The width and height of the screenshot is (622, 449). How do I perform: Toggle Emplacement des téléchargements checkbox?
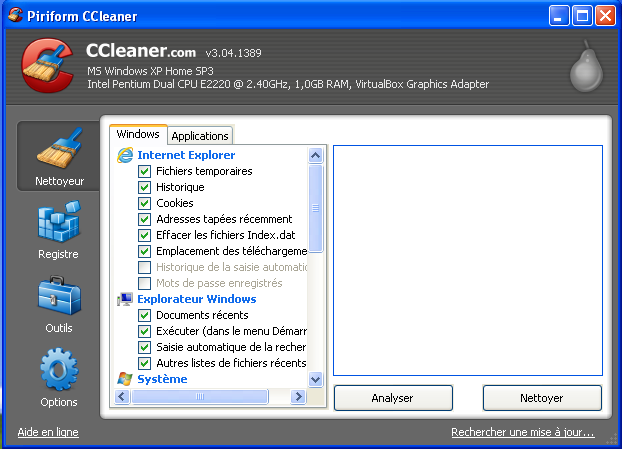click(x=144, y=251)
